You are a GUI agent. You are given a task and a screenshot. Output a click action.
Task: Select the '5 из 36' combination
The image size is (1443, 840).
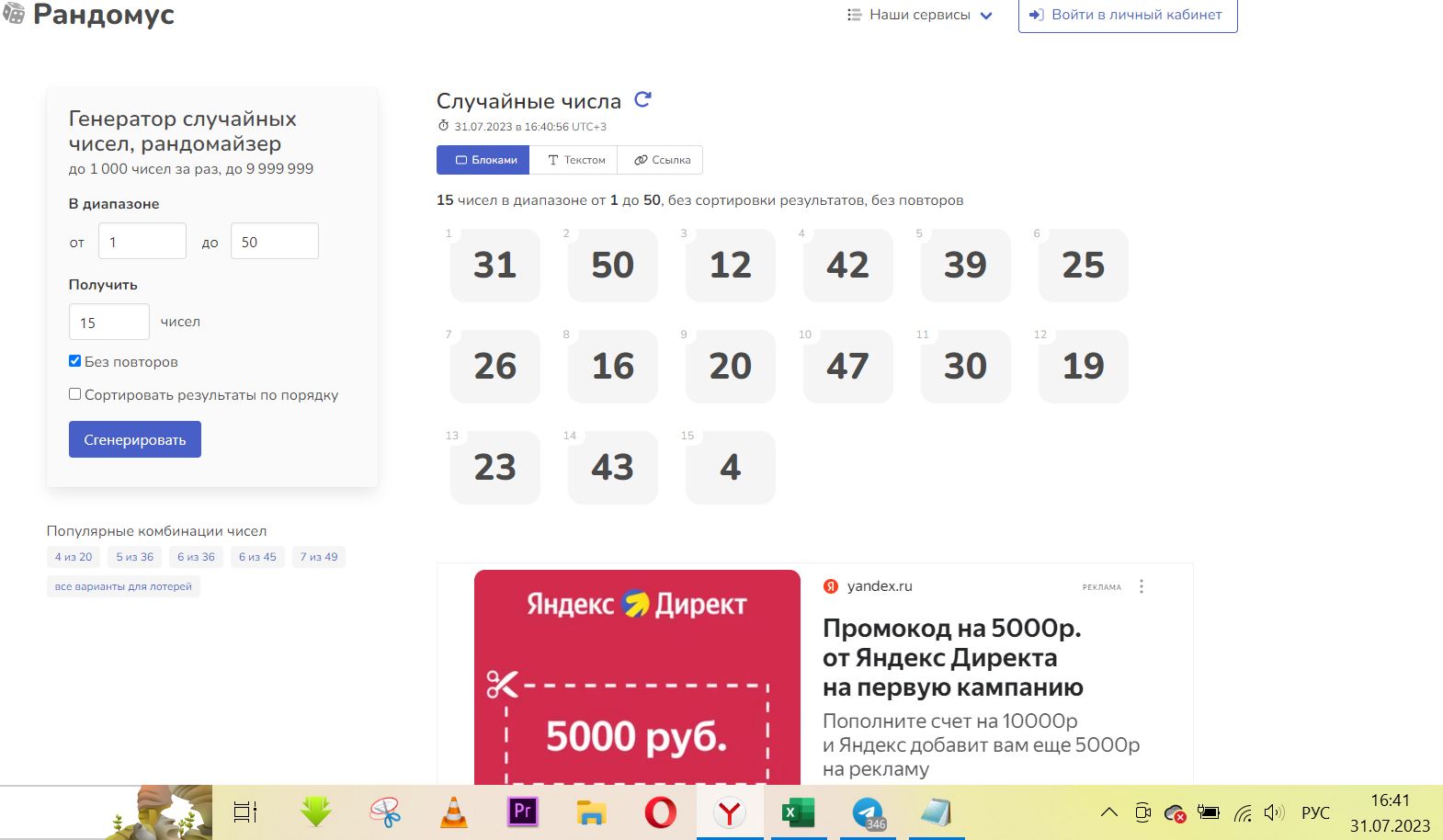(x=135, y=557)
